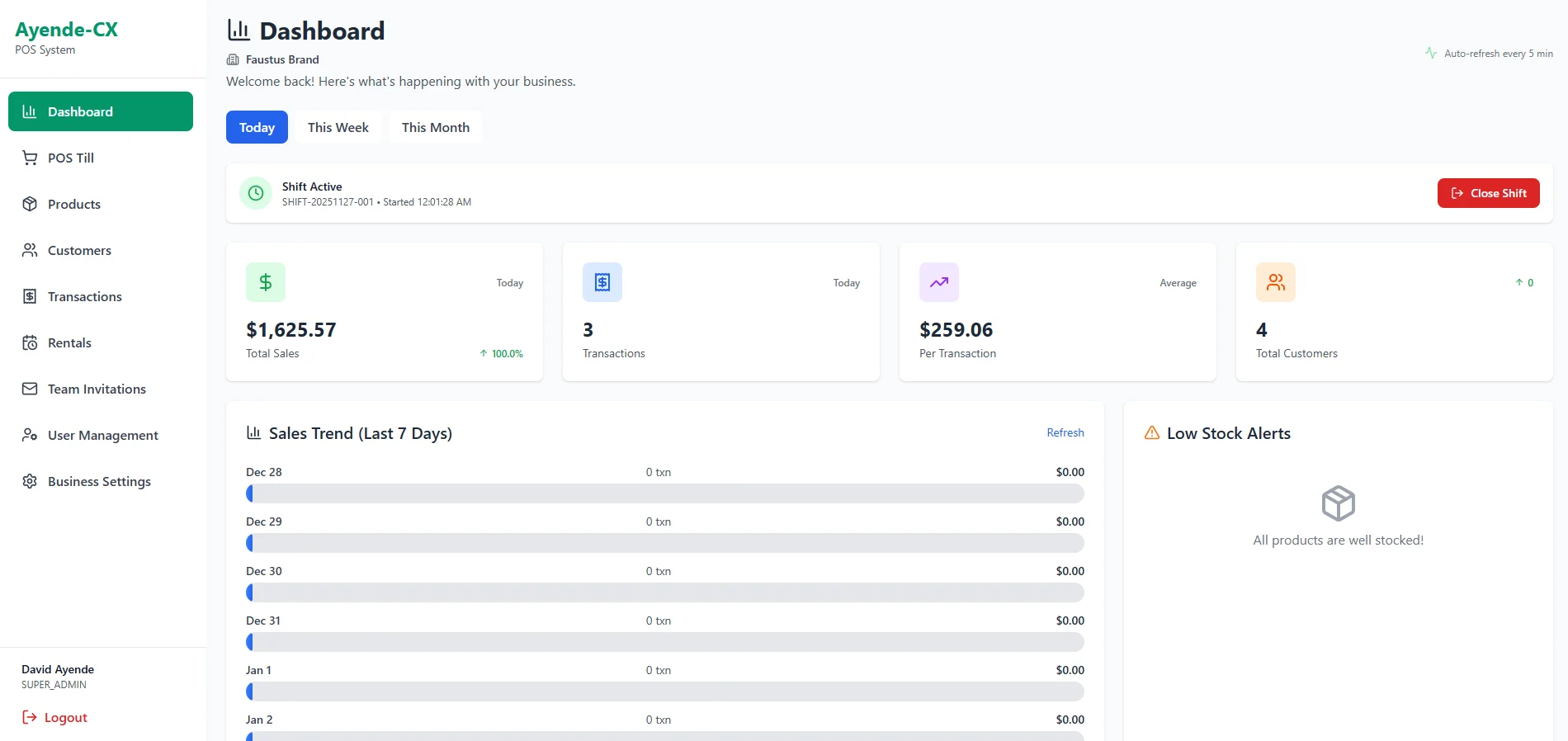Click 'Auto-refresh every 5 min' text

pos(1499,54)
